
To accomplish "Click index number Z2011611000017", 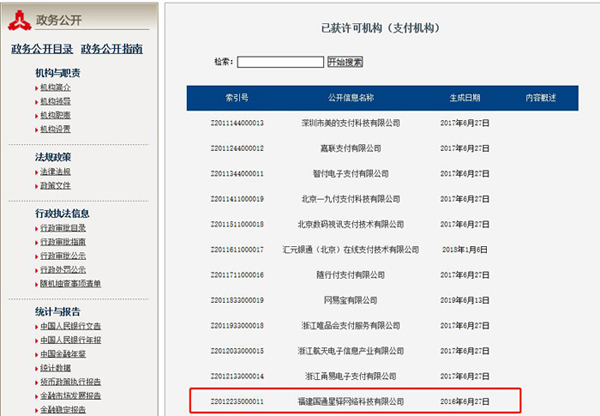I will coord(237,250).
